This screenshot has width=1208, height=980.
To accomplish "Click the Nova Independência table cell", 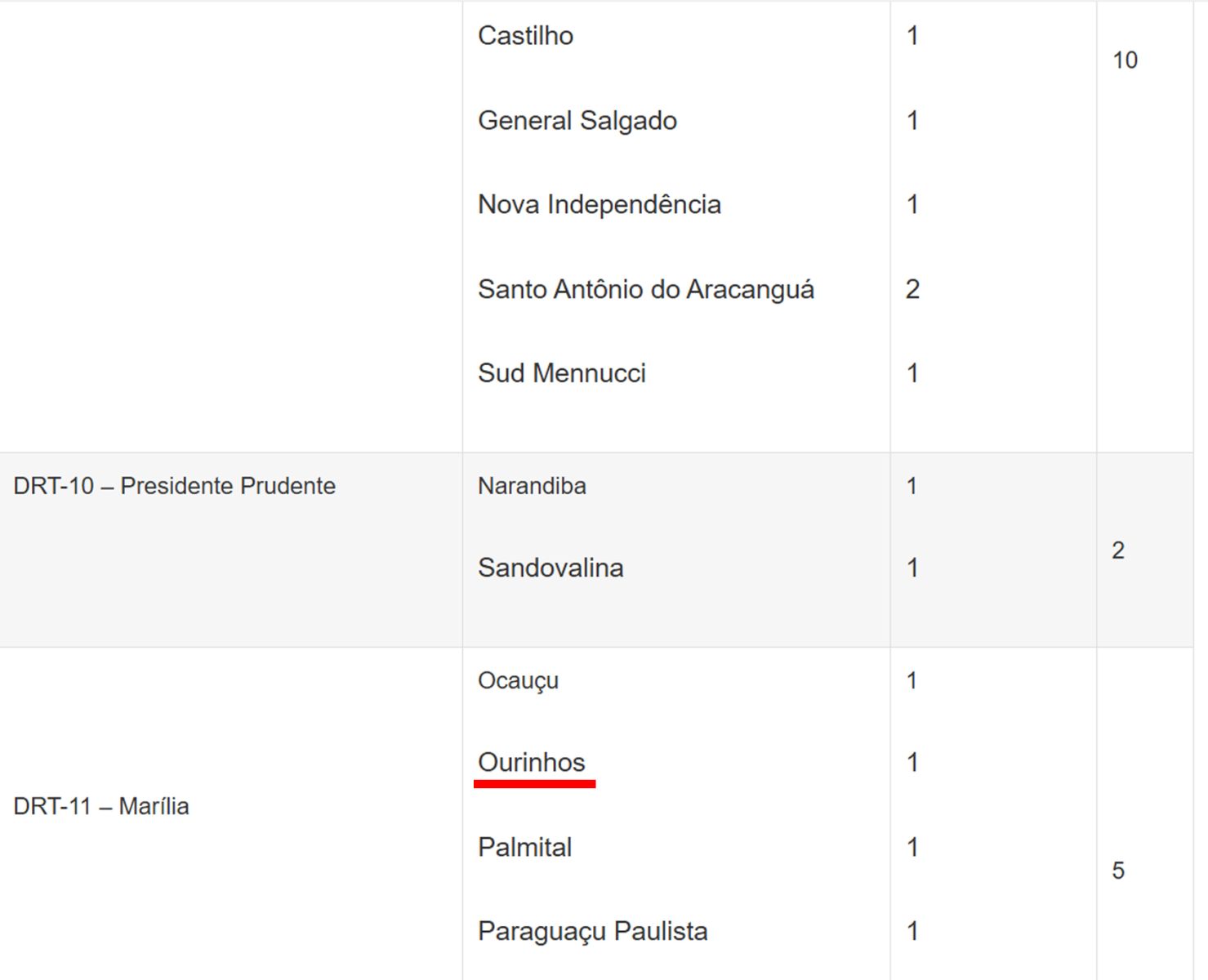I will (x=599, y=205).
